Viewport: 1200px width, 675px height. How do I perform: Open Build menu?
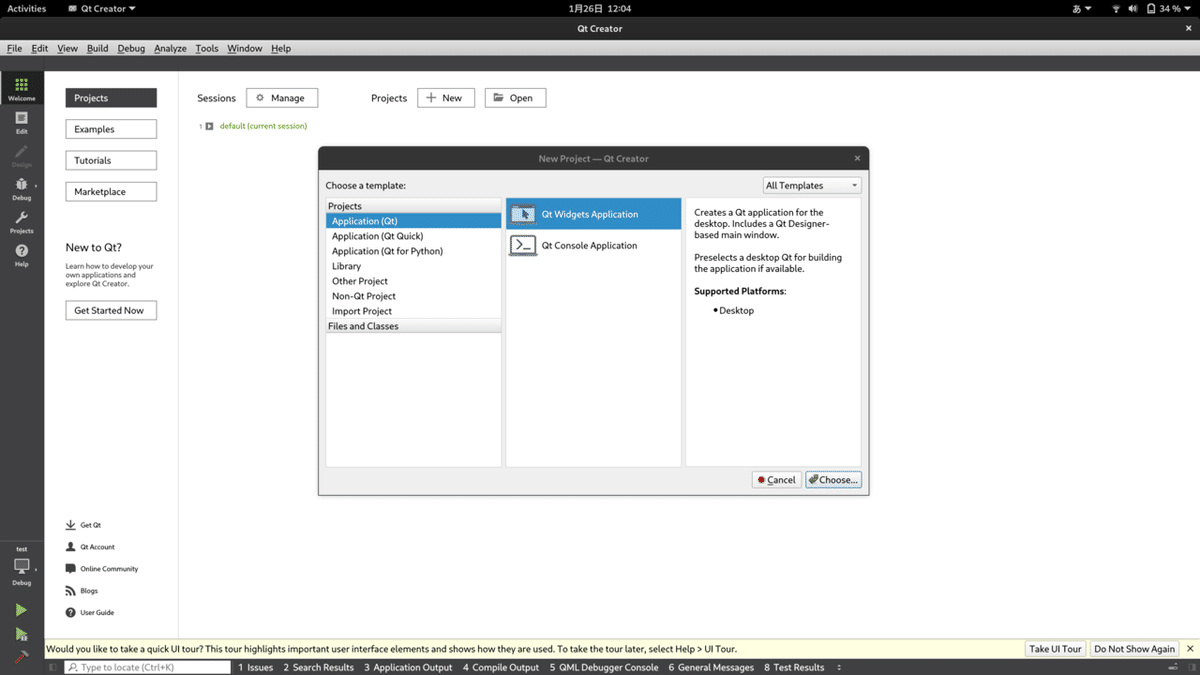97,48
